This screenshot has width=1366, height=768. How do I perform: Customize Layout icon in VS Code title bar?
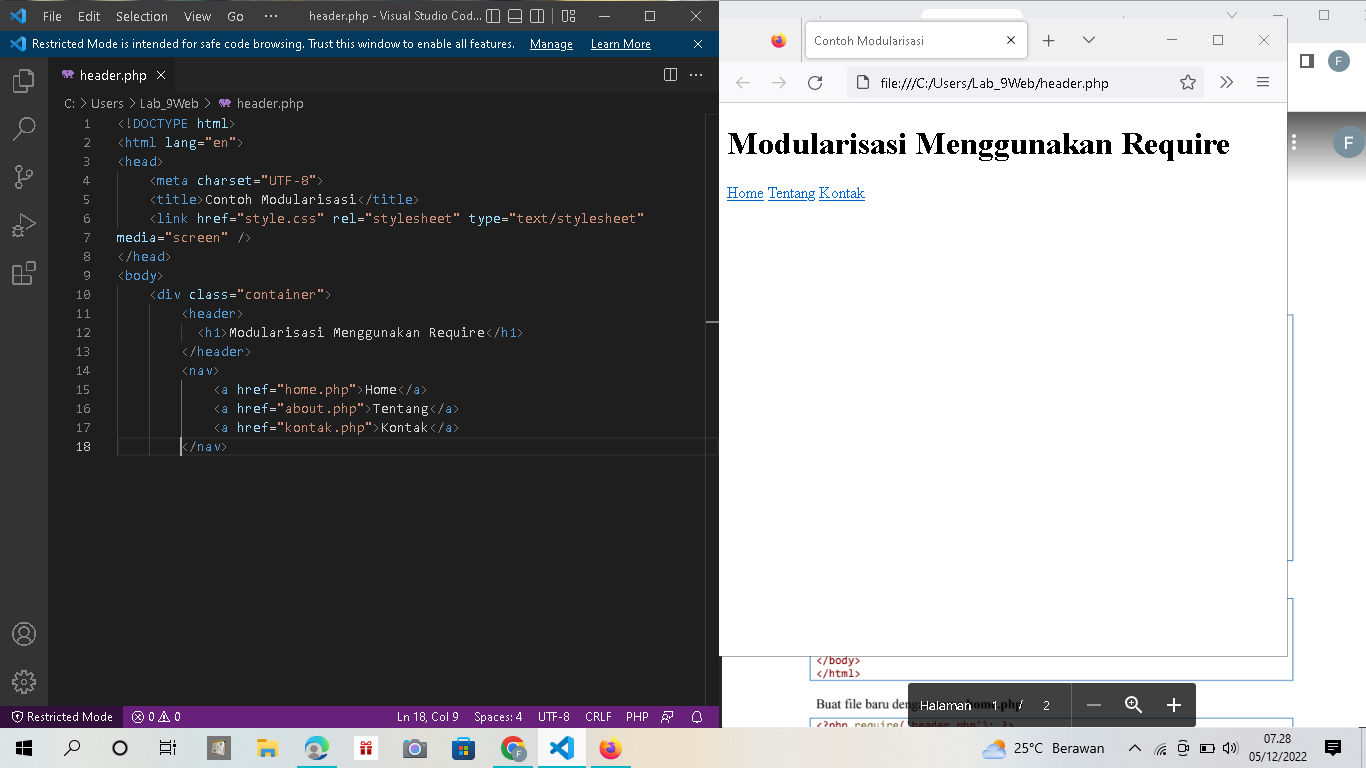568,16
